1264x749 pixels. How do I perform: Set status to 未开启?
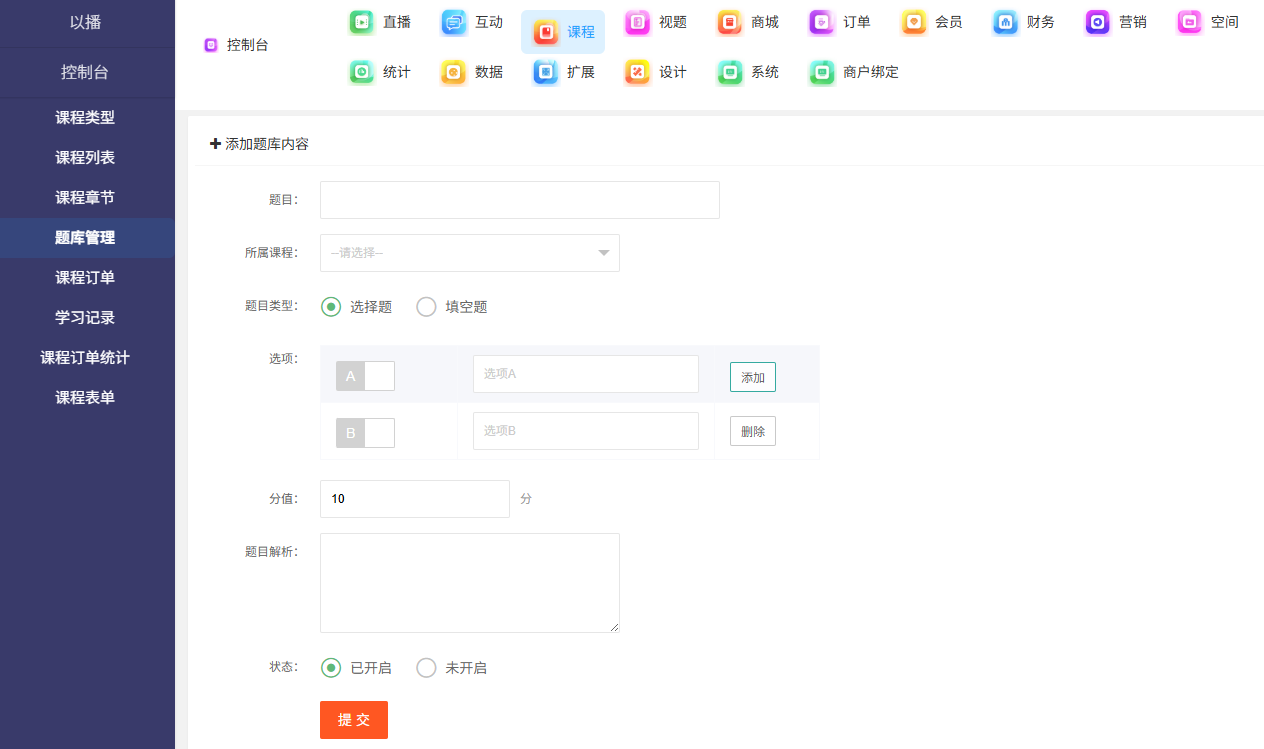[x=427, y=668]
